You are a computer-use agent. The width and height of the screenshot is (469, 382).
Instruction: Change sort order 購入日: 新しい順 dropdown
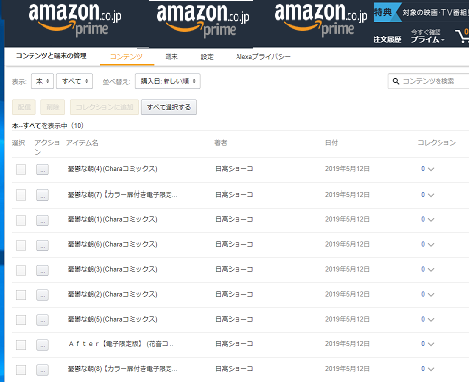click(168, 81)
